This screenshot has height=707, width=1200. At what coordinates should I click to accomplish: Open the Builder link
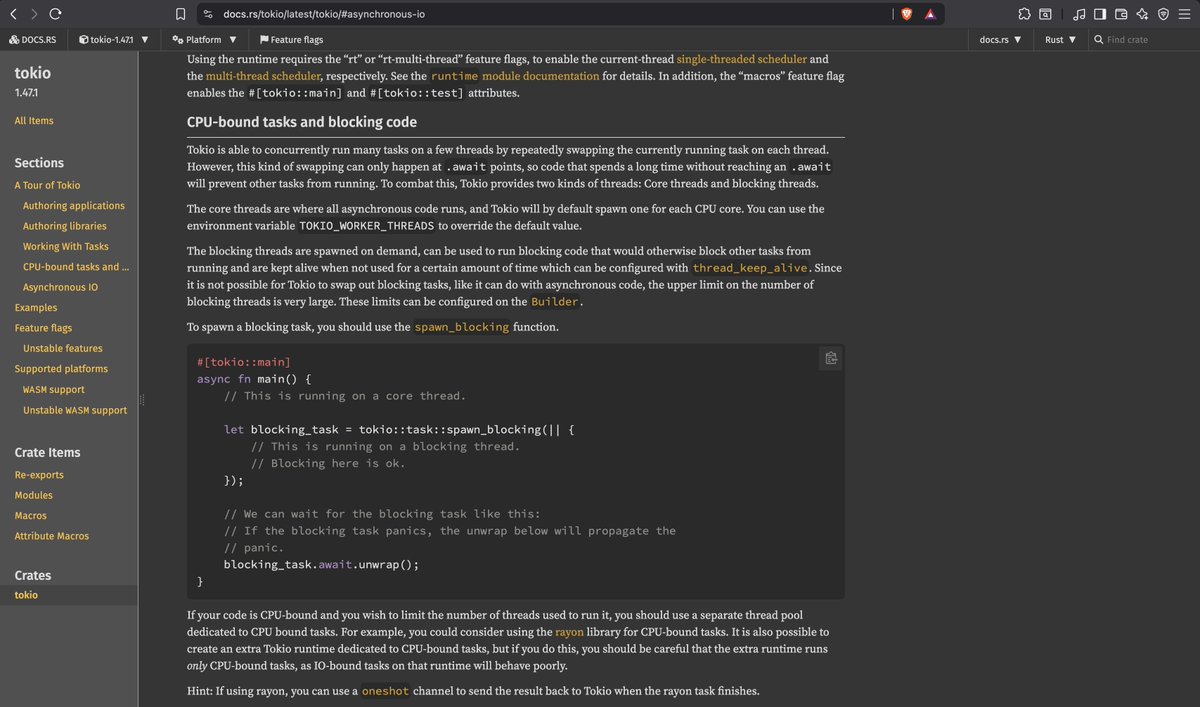[x=555, y=302]
